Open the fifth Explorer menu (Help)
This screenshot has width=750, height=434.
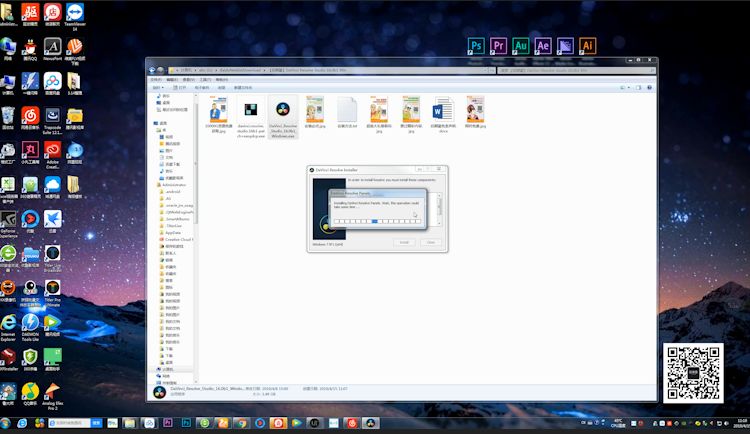pos(221,79)
